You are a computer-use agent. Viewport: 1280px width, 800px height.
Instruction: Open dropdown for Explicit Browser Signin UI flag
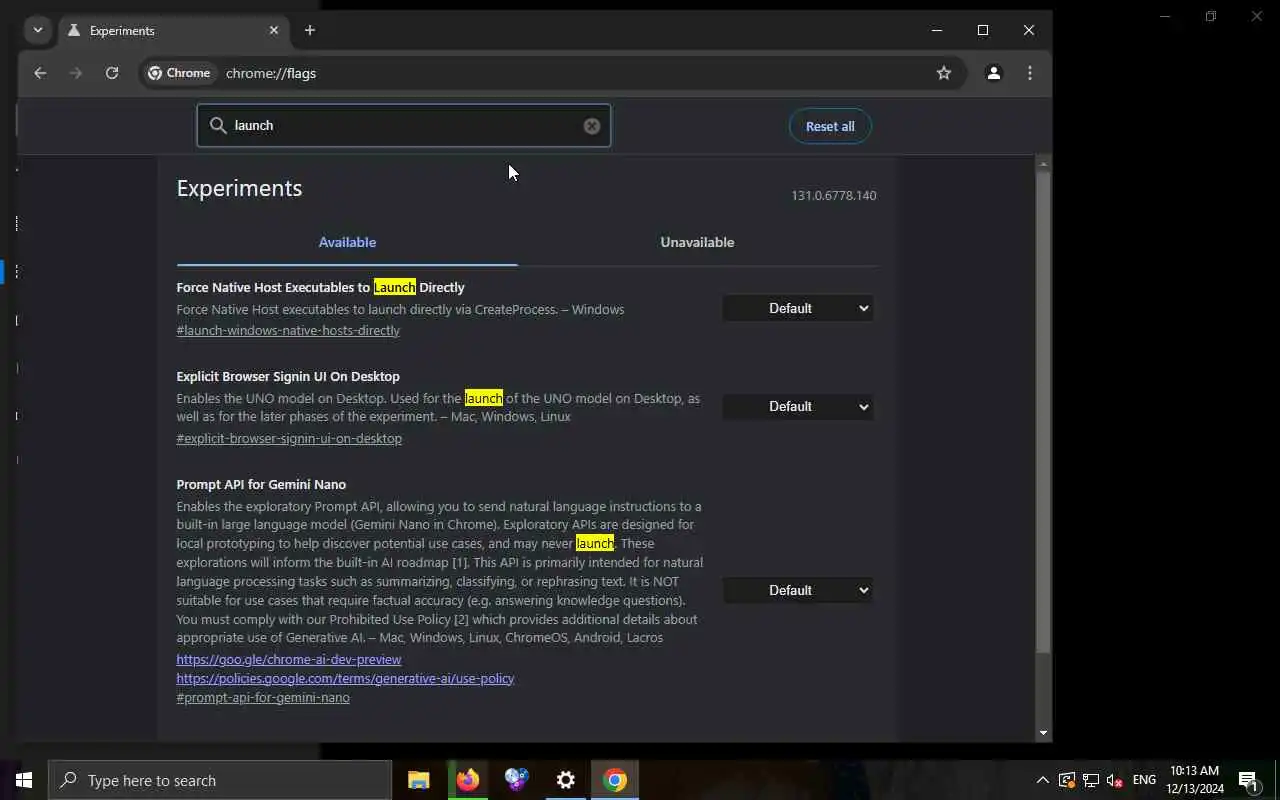tap(798, 406)
